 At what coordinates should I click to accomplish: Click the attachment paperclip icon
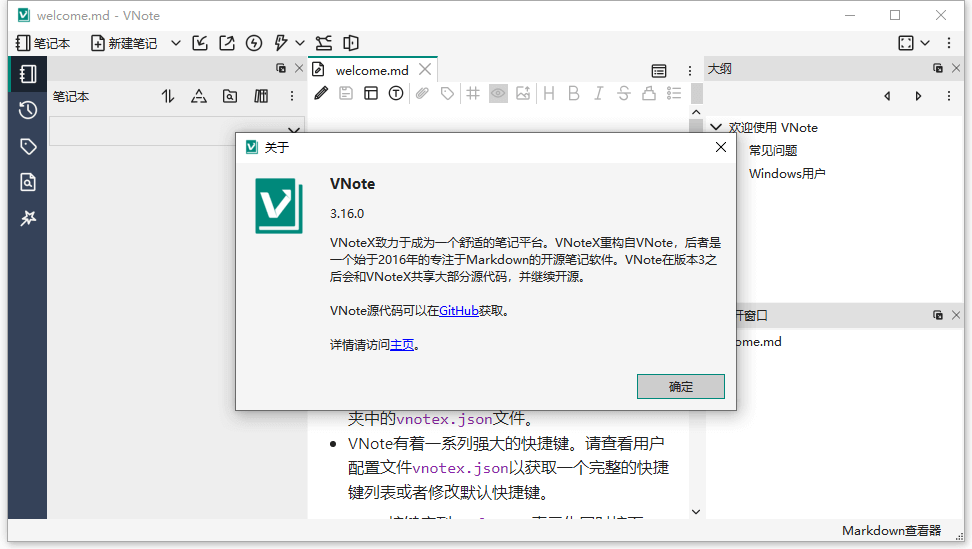coord(422,94)
